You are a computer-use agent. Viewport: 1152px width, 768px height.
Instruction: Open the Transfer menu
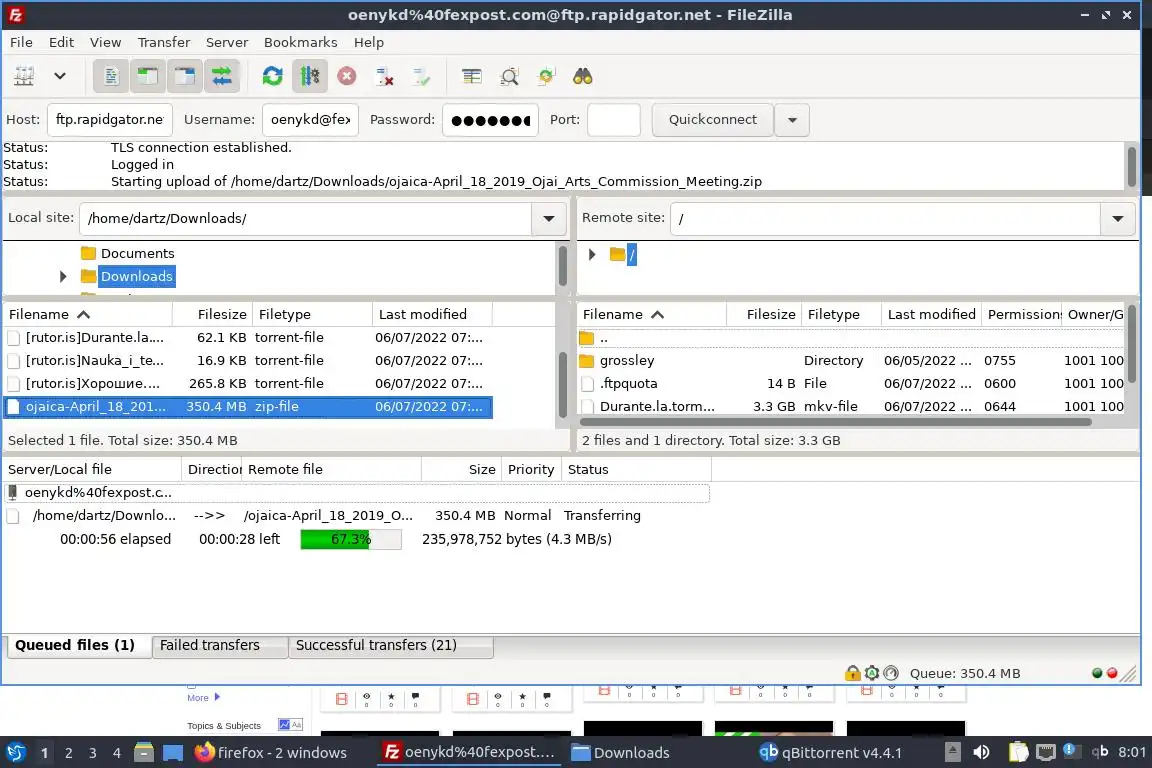164,42
